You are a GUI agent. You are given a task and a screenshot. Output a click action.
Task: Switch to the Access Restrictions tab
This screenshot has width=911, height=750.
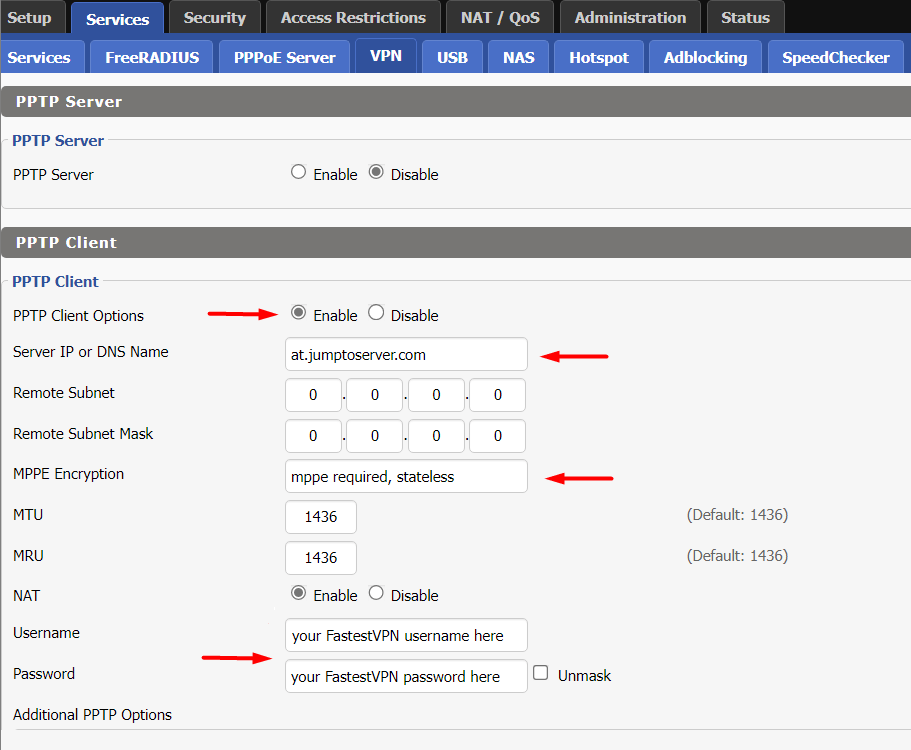[x=352, y=17]
